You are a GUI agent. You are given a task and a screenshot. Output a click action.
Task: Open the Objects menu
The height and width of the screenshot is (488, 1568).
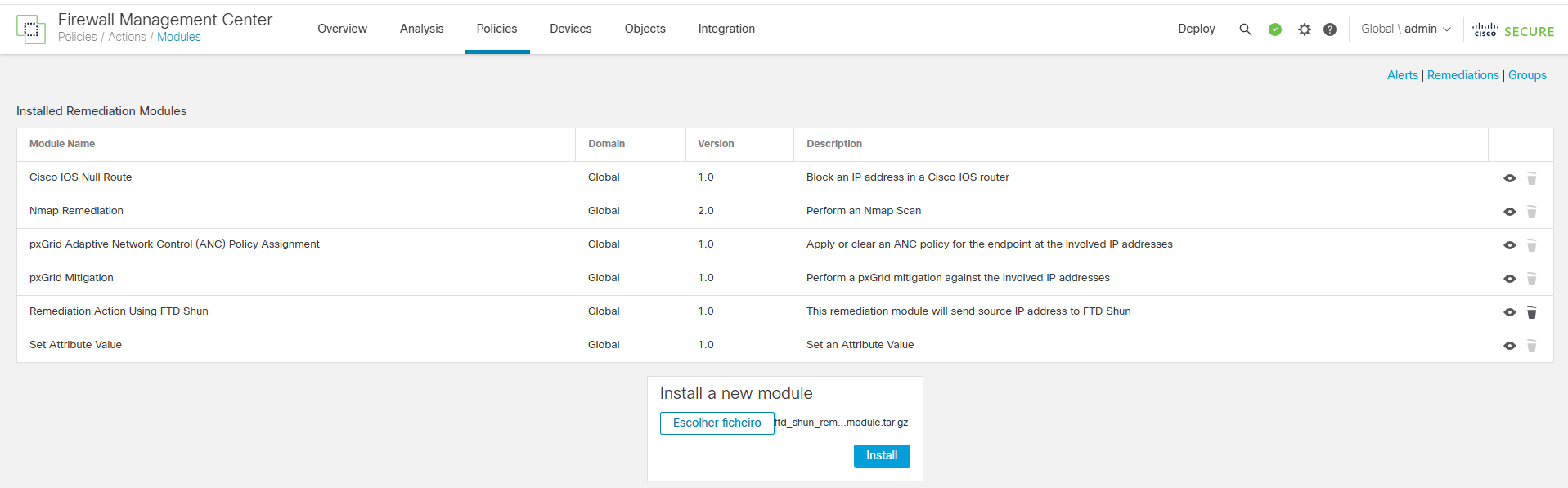click(x=645, y=29)
